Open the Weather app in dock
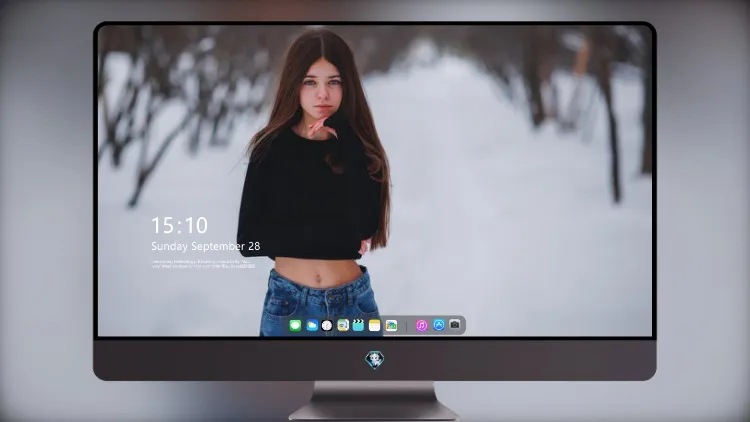The image size is (750, 422). pyautogui.click(x=311, y=325)
